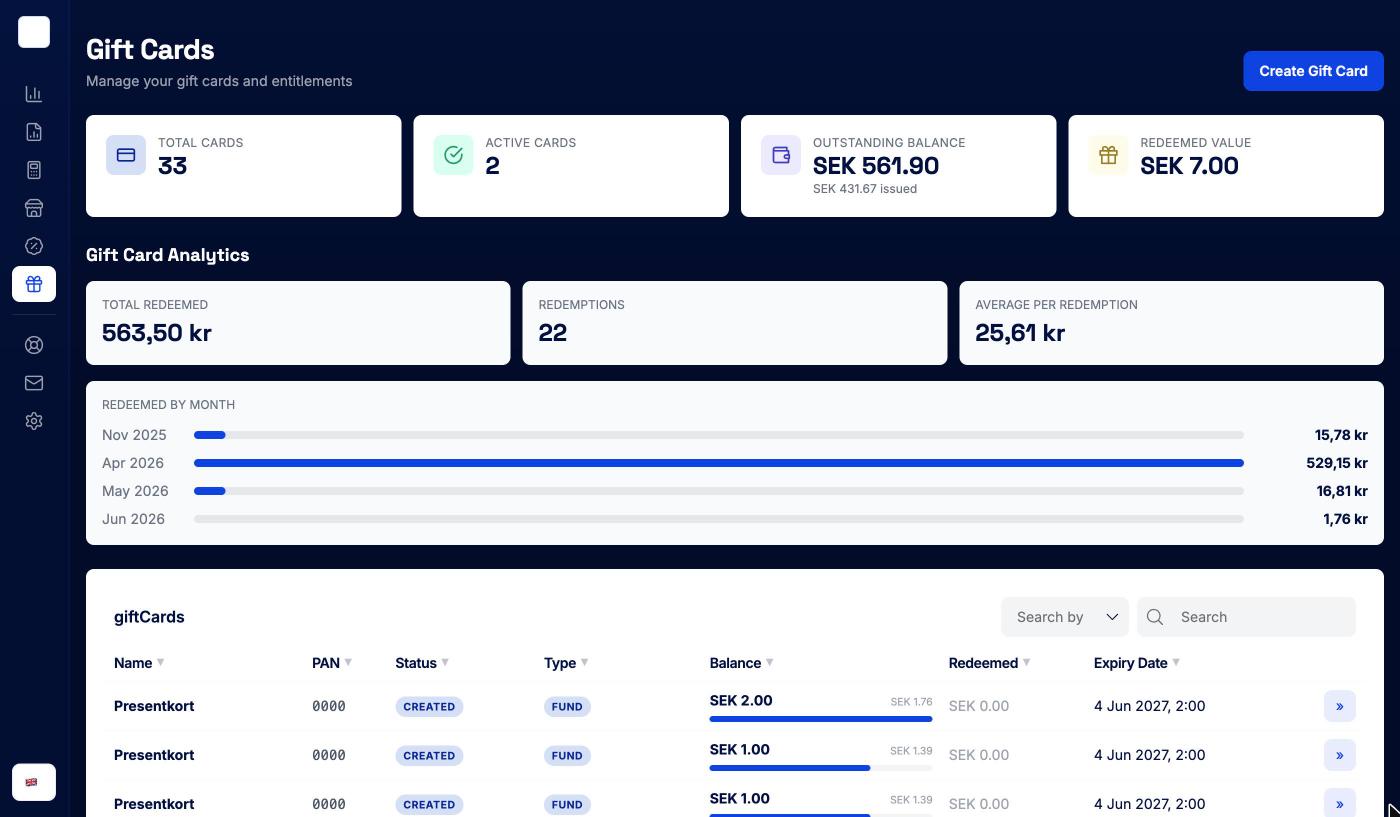Sort table by Balance column
The image size is (1400, 817).
pos(741,663)
